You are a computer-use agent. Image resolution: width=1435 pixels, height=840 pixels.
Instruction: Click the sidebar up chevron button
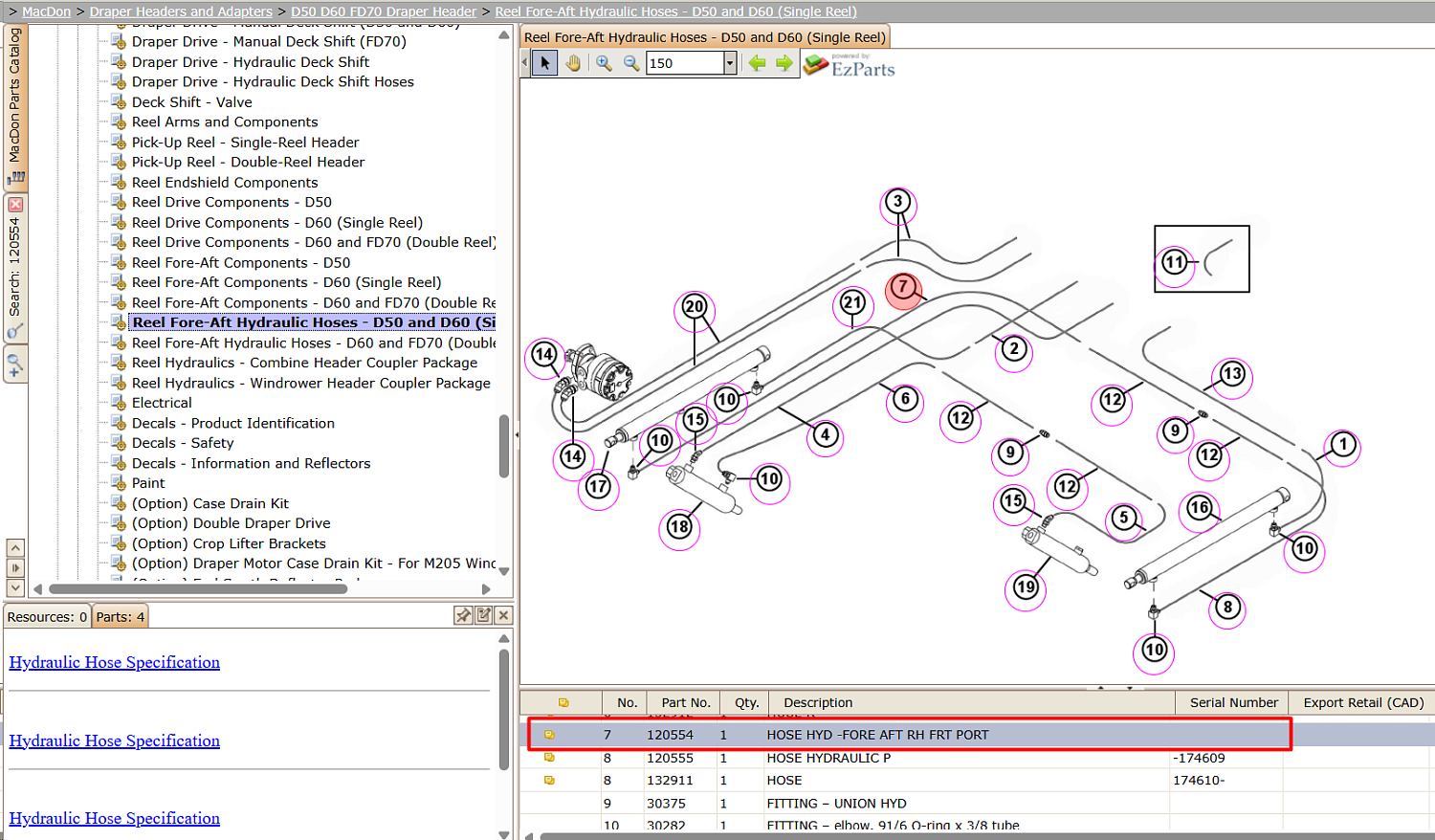coord(15,548)
